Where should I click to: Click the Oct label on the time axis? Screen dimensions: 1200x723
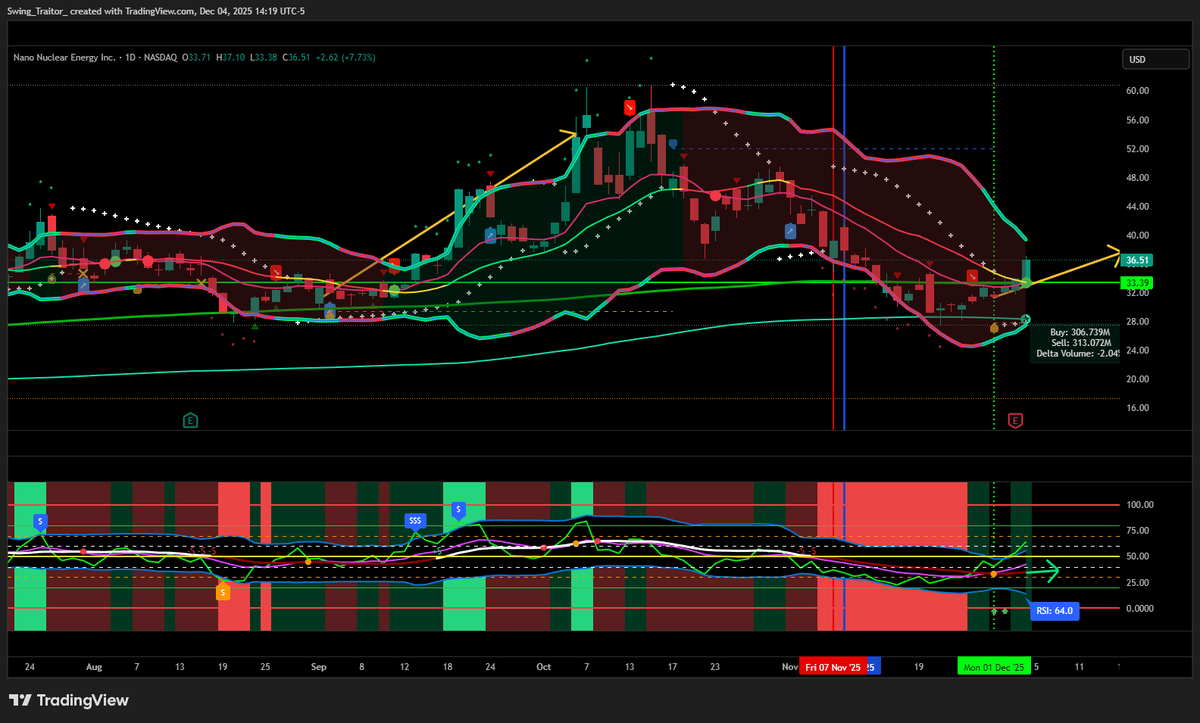543,666
